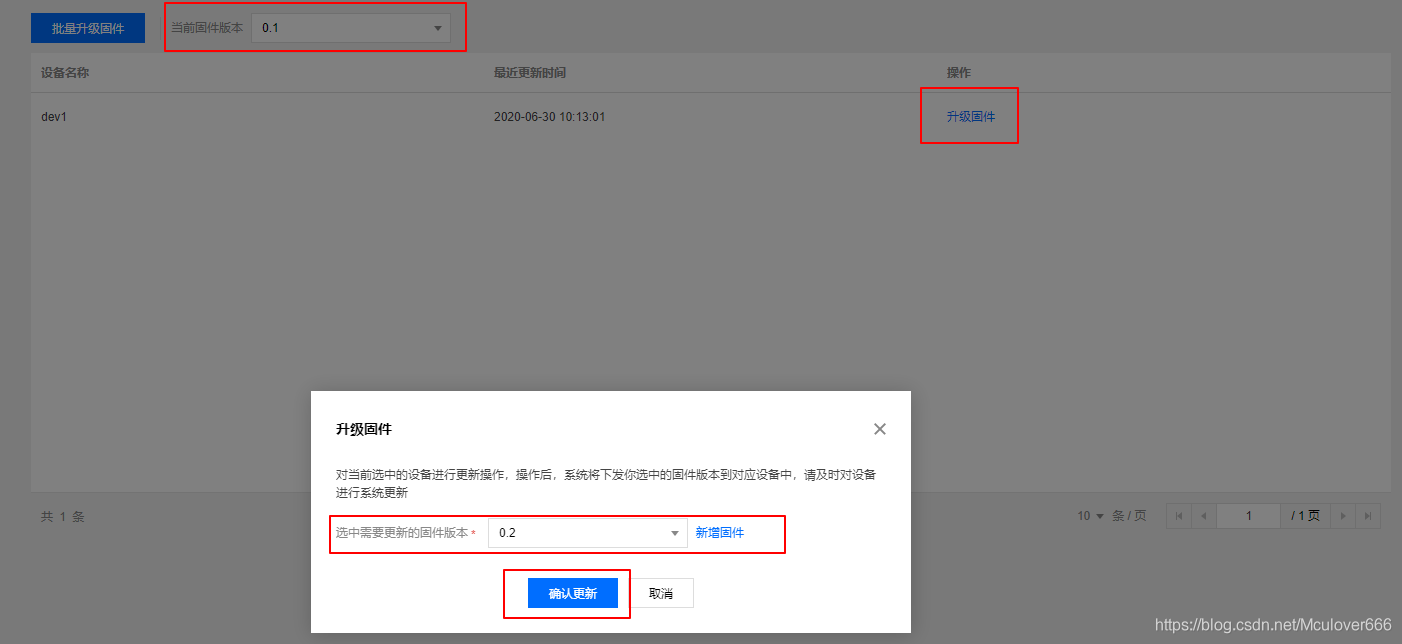Image resolution: width=1402 pixels, height=644 pixels.
Task: Click inside the page number input box
Action: (x=1248, y=515)
